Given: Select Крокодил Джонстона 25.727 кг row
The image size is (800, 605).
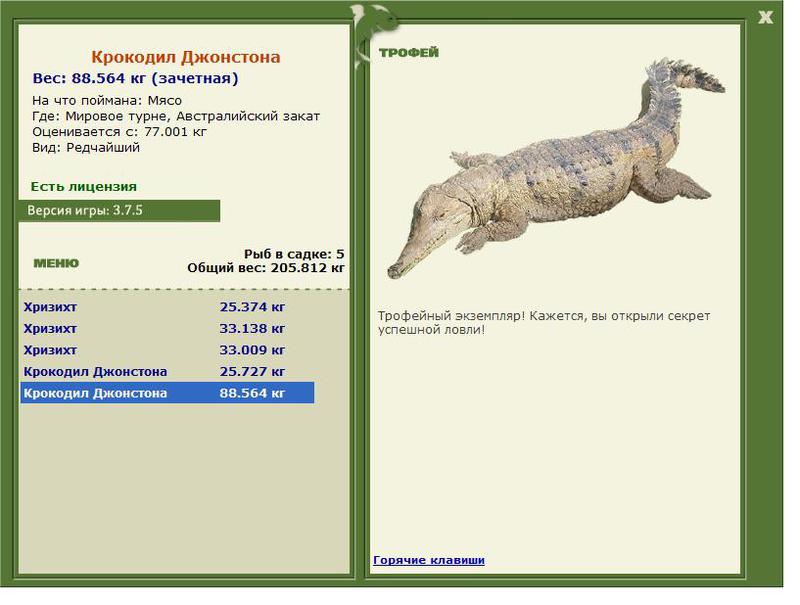Looking at the screenshot, I should pos(167,371).
